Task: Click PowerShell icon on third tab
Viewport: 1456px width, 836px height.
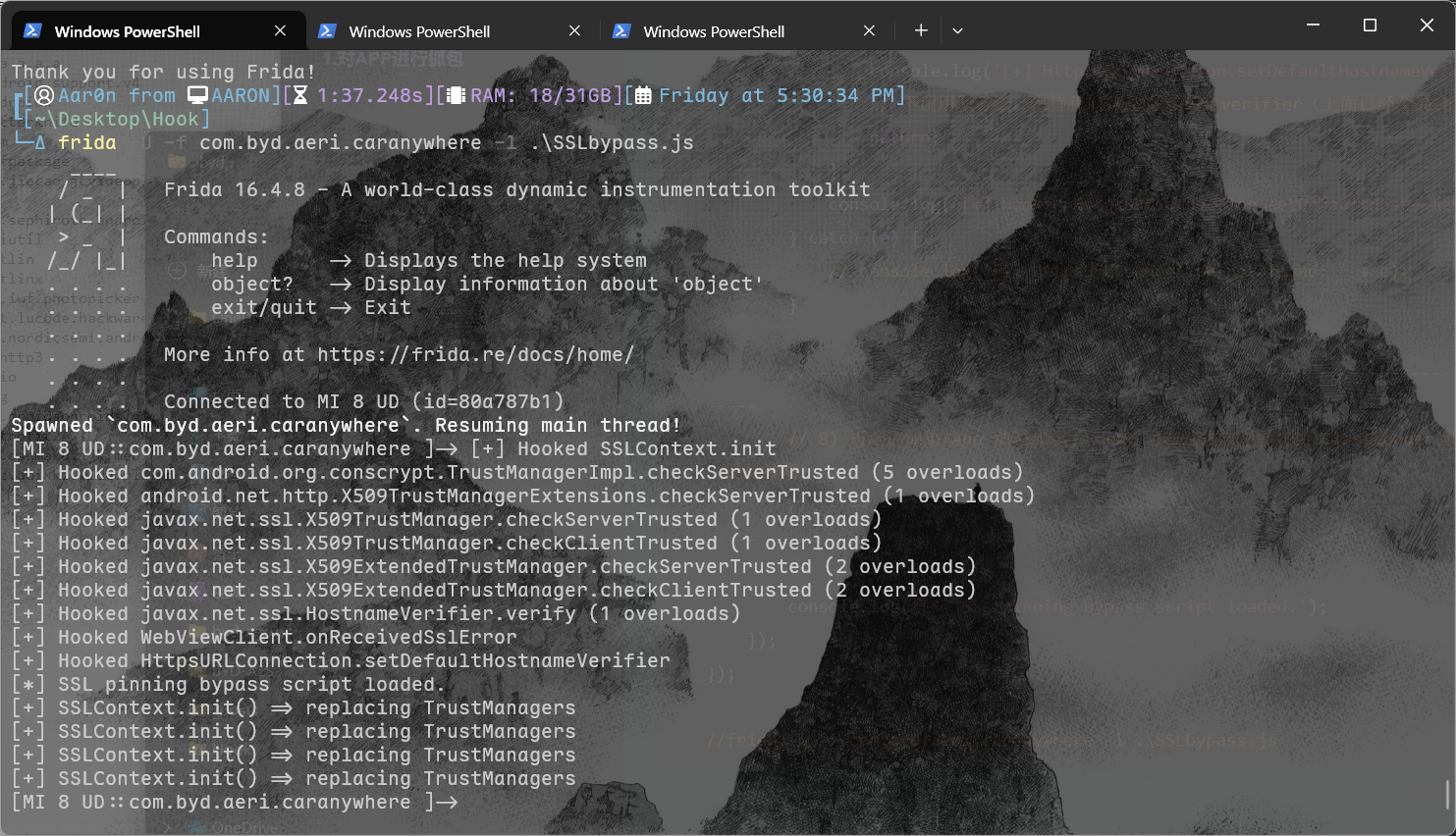Action: (x=621, y=30)
